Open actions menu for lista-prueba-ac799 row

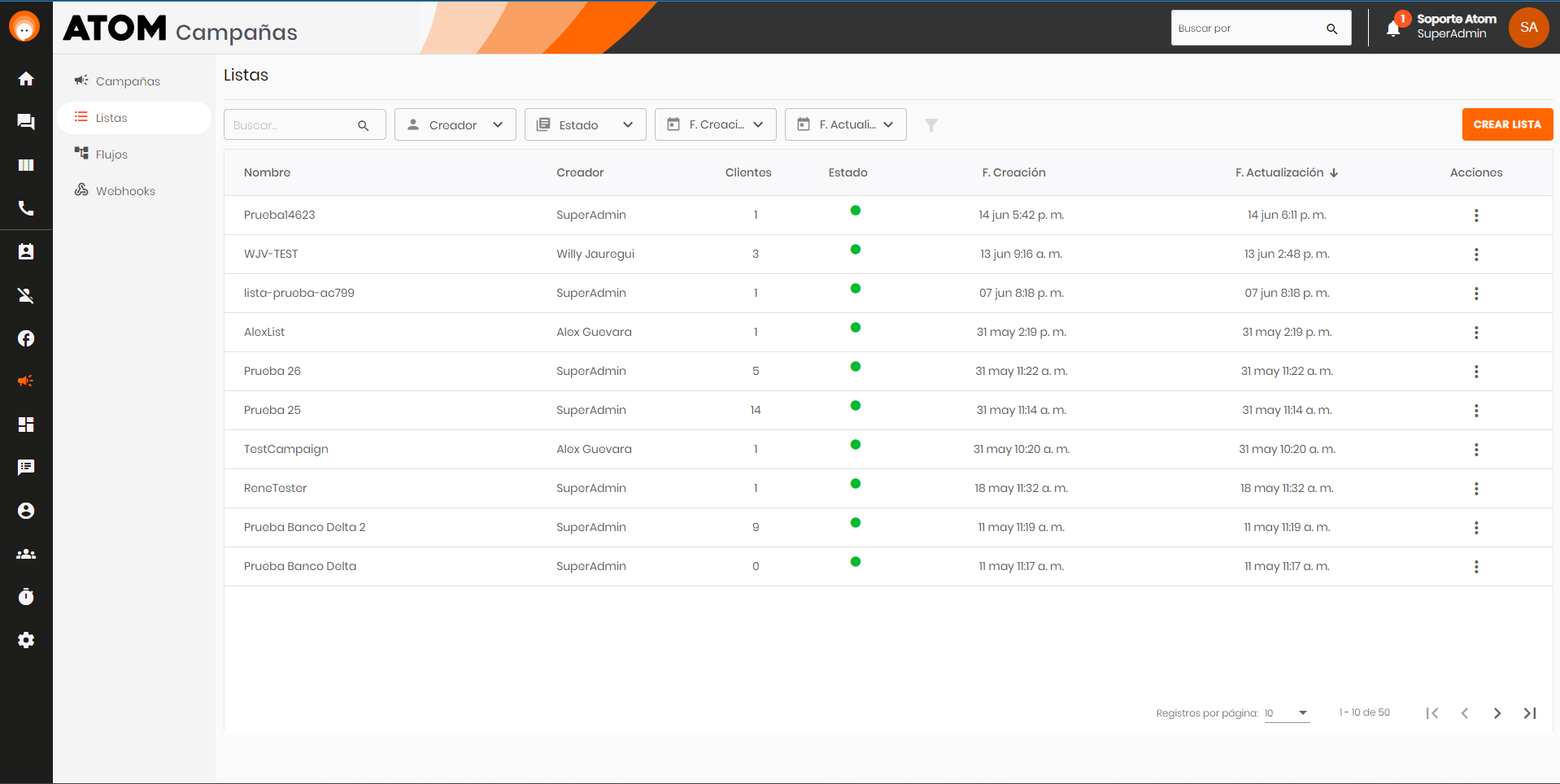pos(1476,294)
